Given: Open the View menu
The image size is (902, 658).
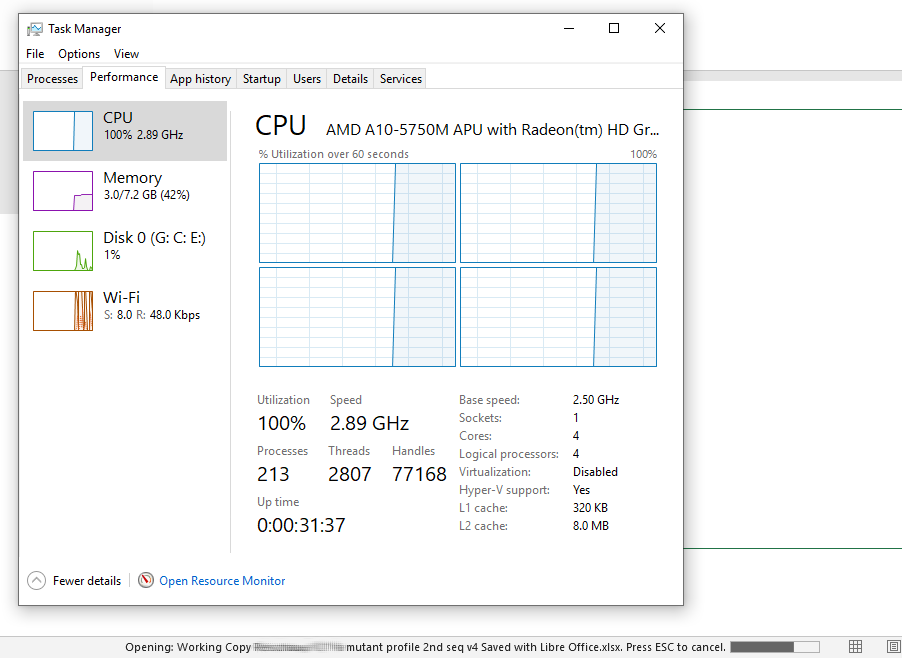Looking at the screenshot, I should [126, 53].
